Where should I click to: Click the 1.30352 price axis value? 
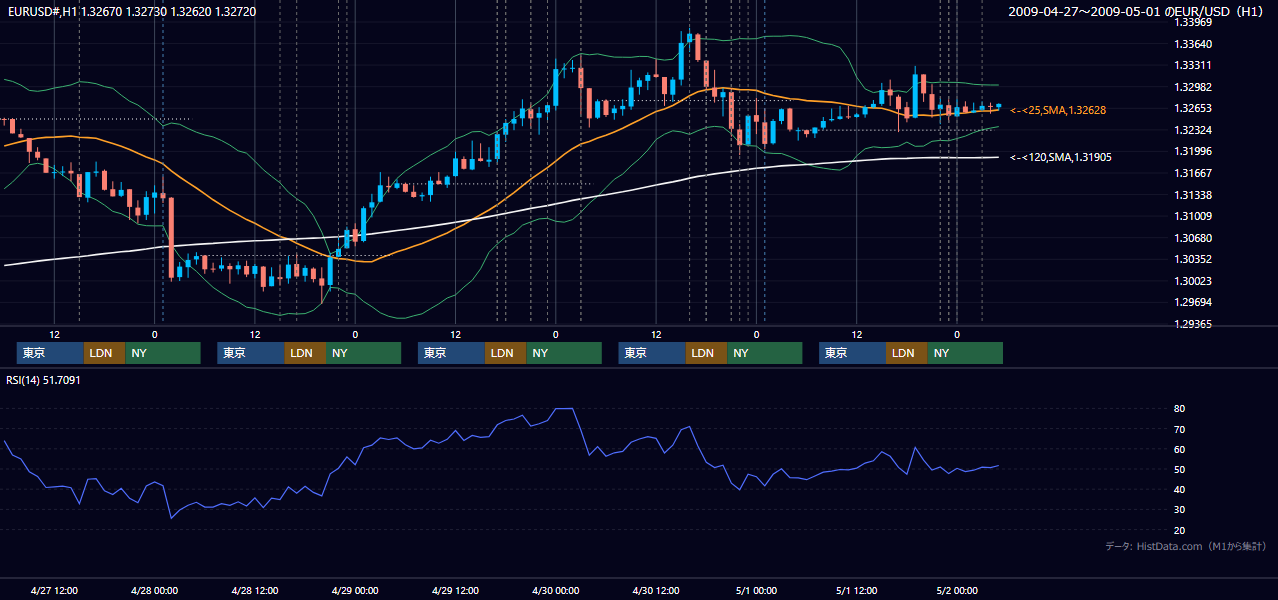coord(1192,260)
